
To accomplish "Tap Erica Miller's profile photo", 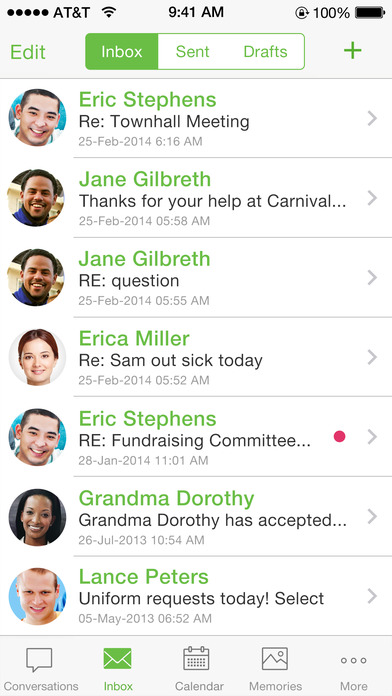I will (x=37, y=357).
